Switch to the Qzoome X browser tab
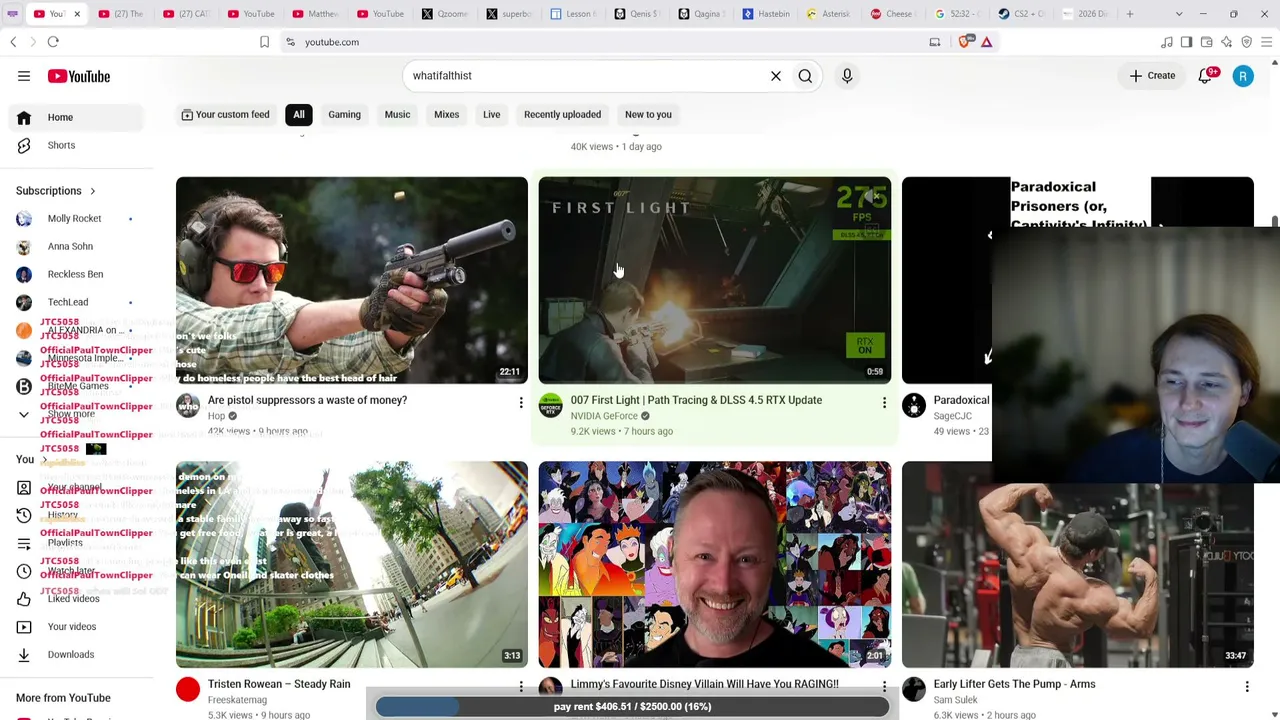This screenshot has height=720, width=1280. [x=446, y=14]
